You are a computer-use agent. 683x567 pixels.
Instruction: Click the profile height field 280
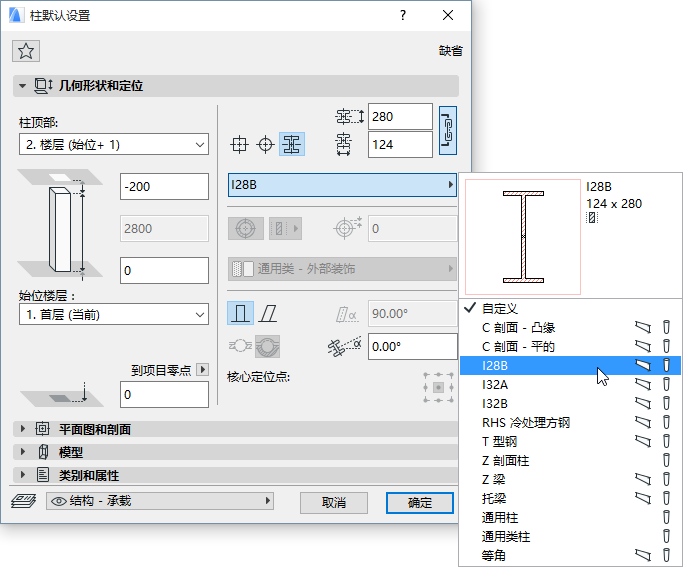[x=400, y=117]
